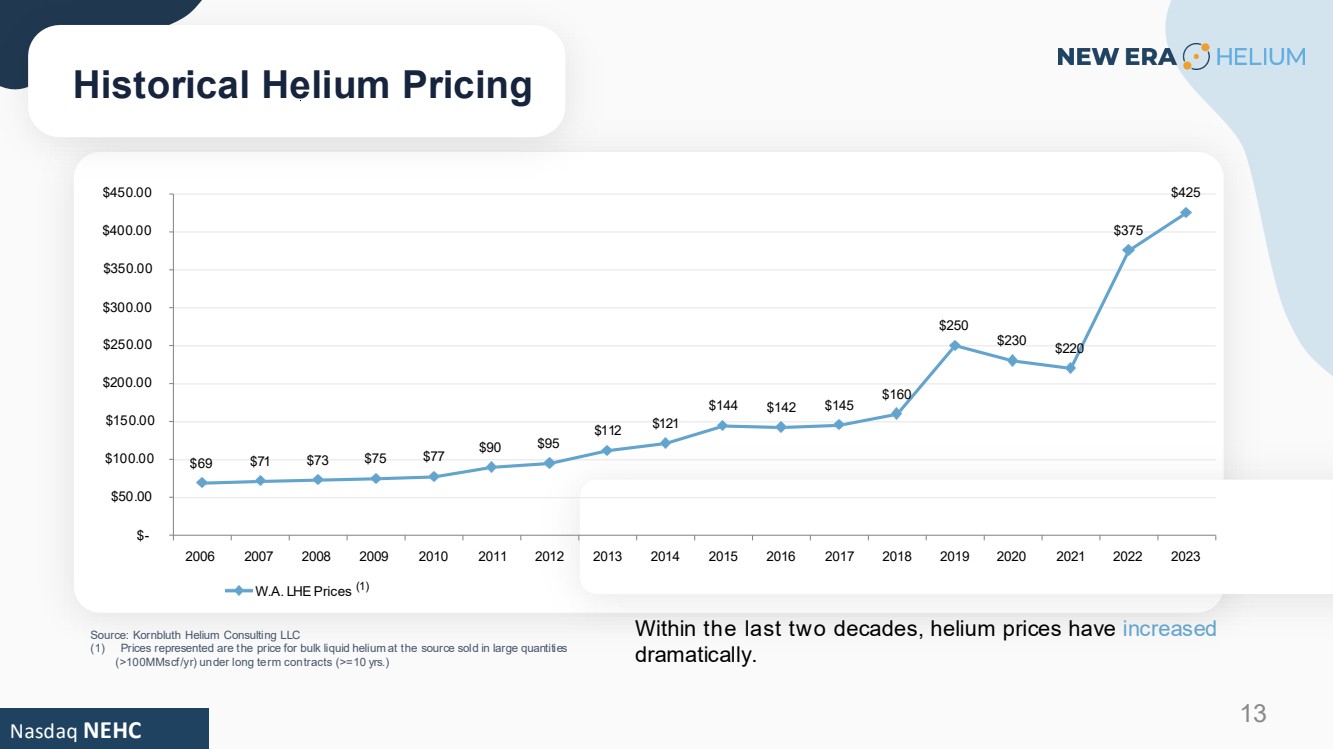Click the 2019 data marker labeled $250
Image resolution: width=1333 pixels, height=749 pixels.
click(x=955, y=345)
